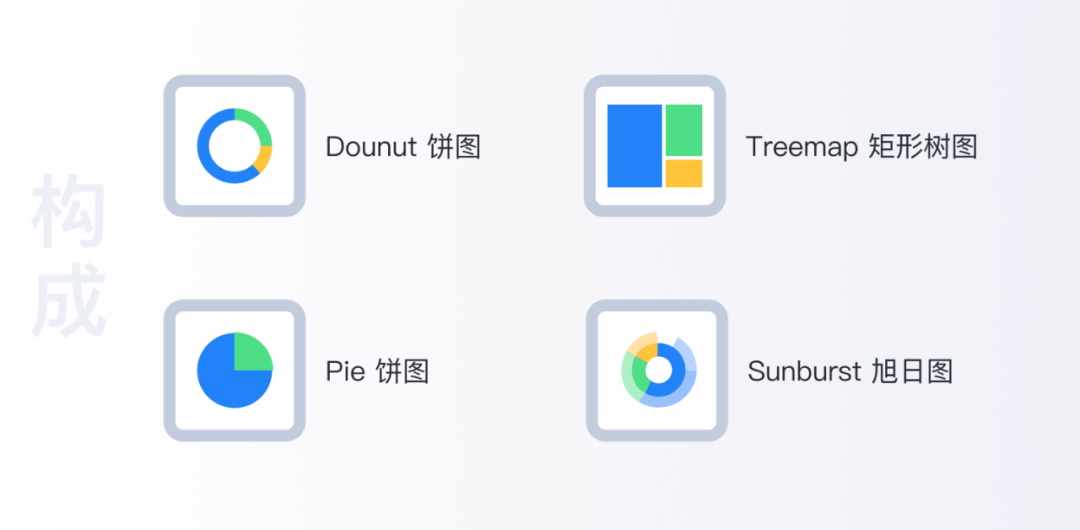The height and width of the screenshot is (530, 1080).
Task: Open the Sunburst chart icon
Action: click(x=656, y=371)
